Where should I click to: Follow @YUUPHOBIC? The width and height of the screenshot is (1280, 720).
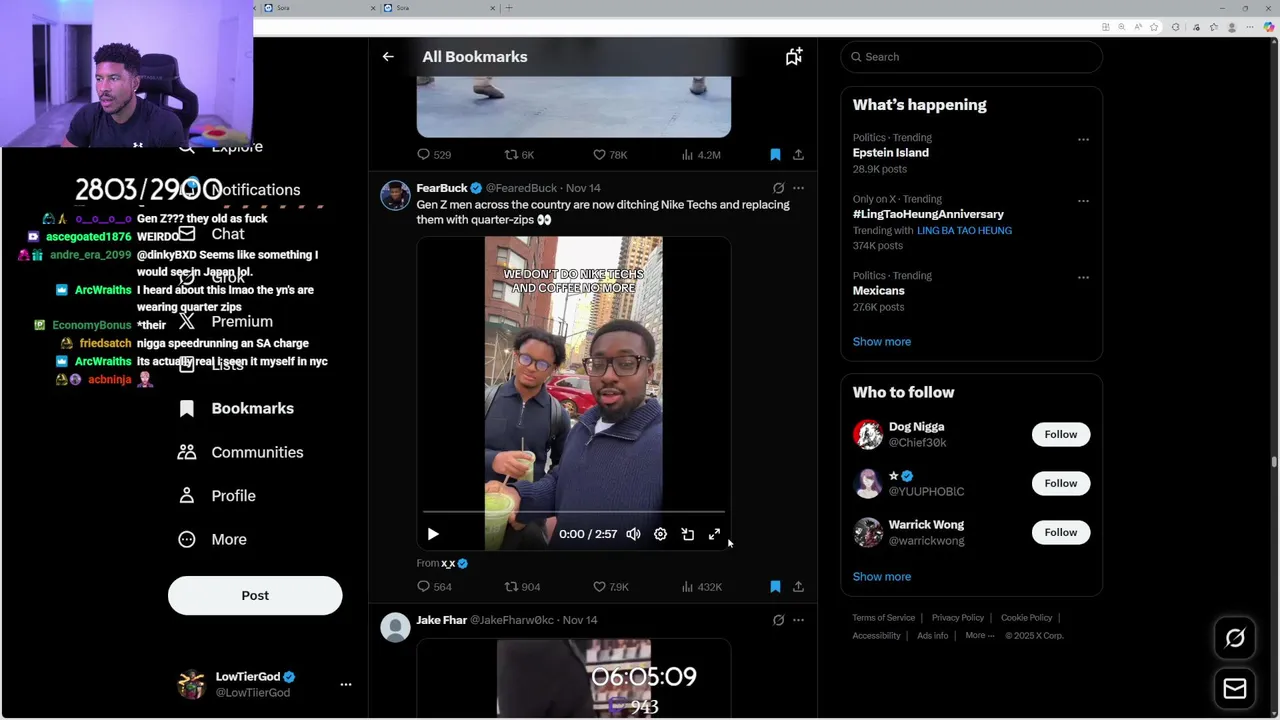pyautogui.click(x=1061, y=484)
